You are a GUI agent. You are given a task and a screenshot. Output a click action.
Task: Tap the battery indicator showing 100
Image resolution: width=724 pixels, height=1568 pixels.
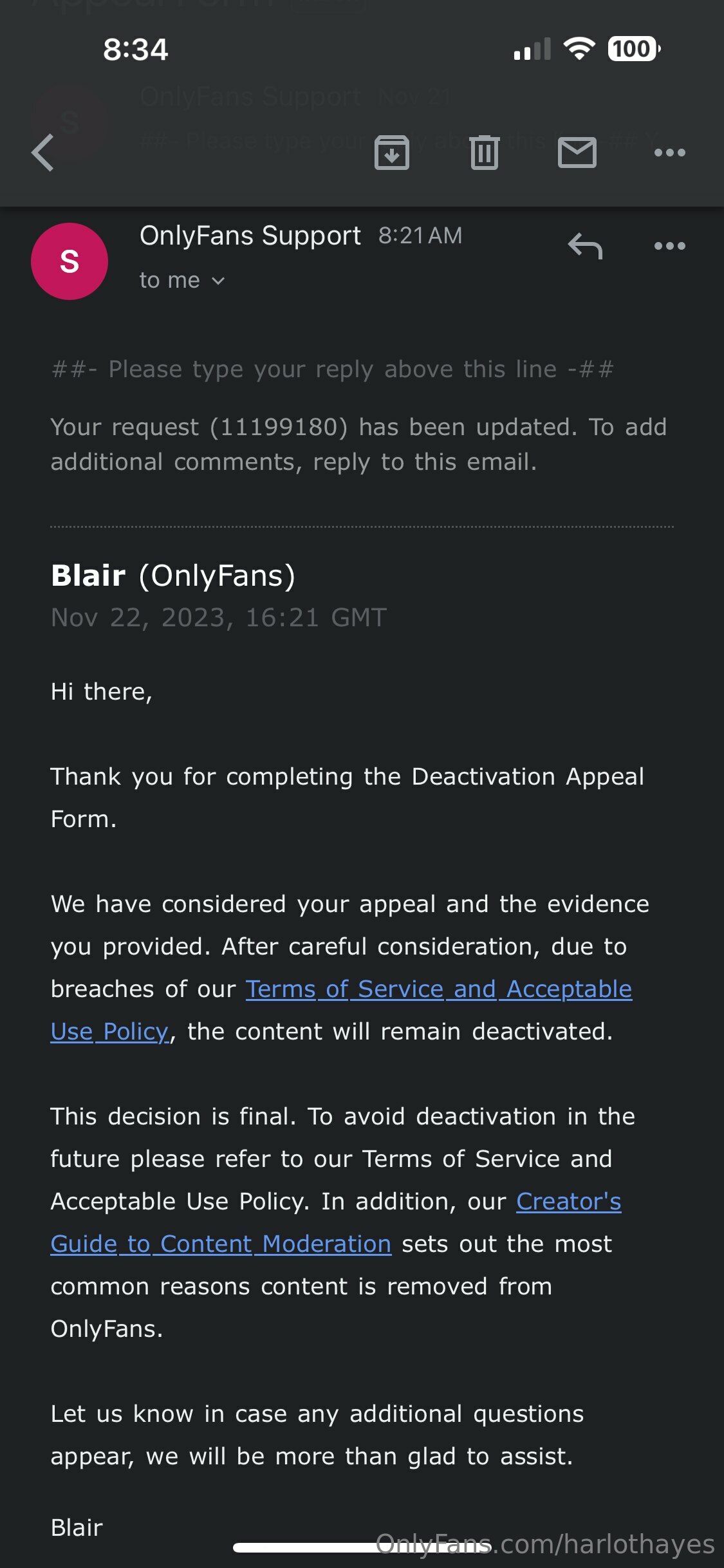[635, 49]
